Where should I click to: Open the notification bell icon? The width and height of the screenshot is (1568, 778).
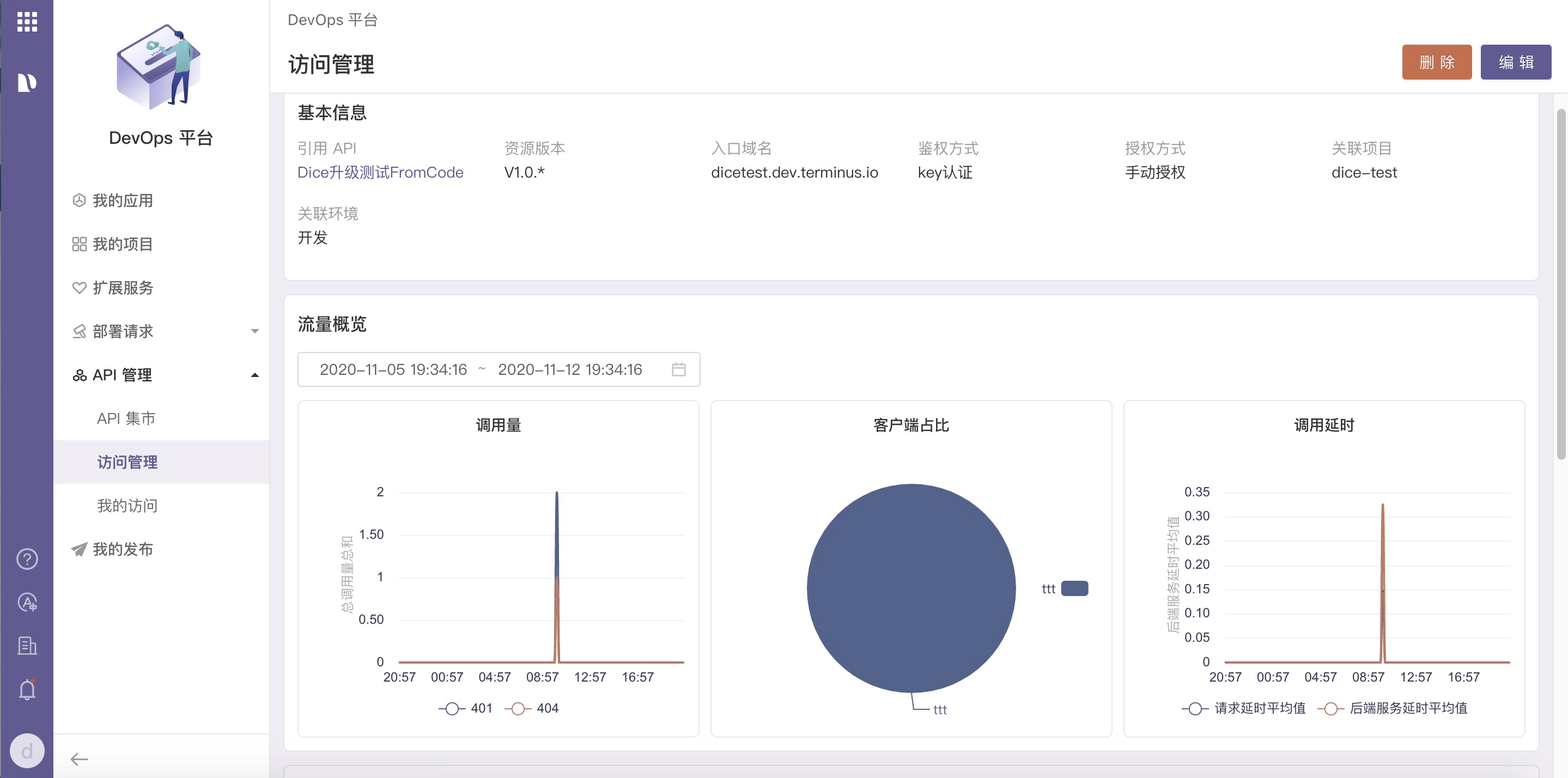tap(27, 689)
